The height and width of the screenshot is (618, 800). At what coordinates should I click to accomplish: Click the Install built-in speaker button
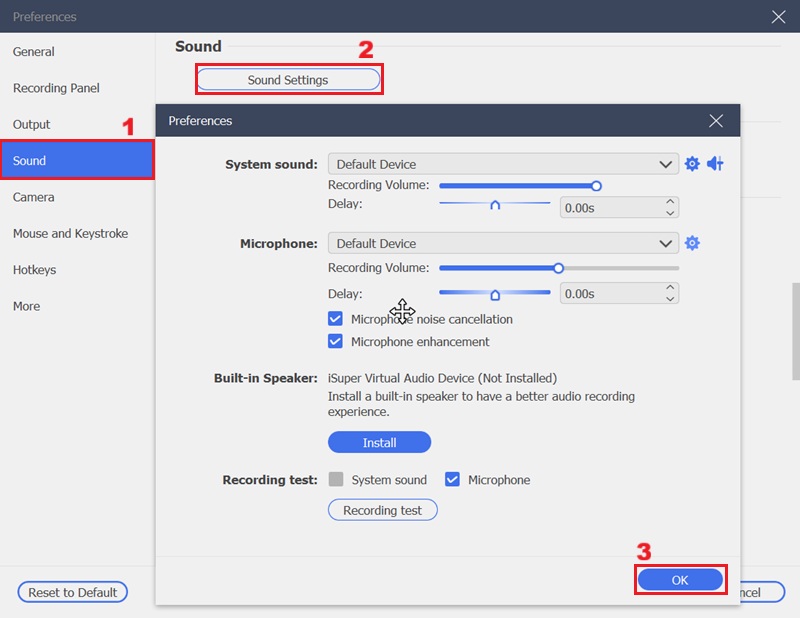[x=379, y=442]
